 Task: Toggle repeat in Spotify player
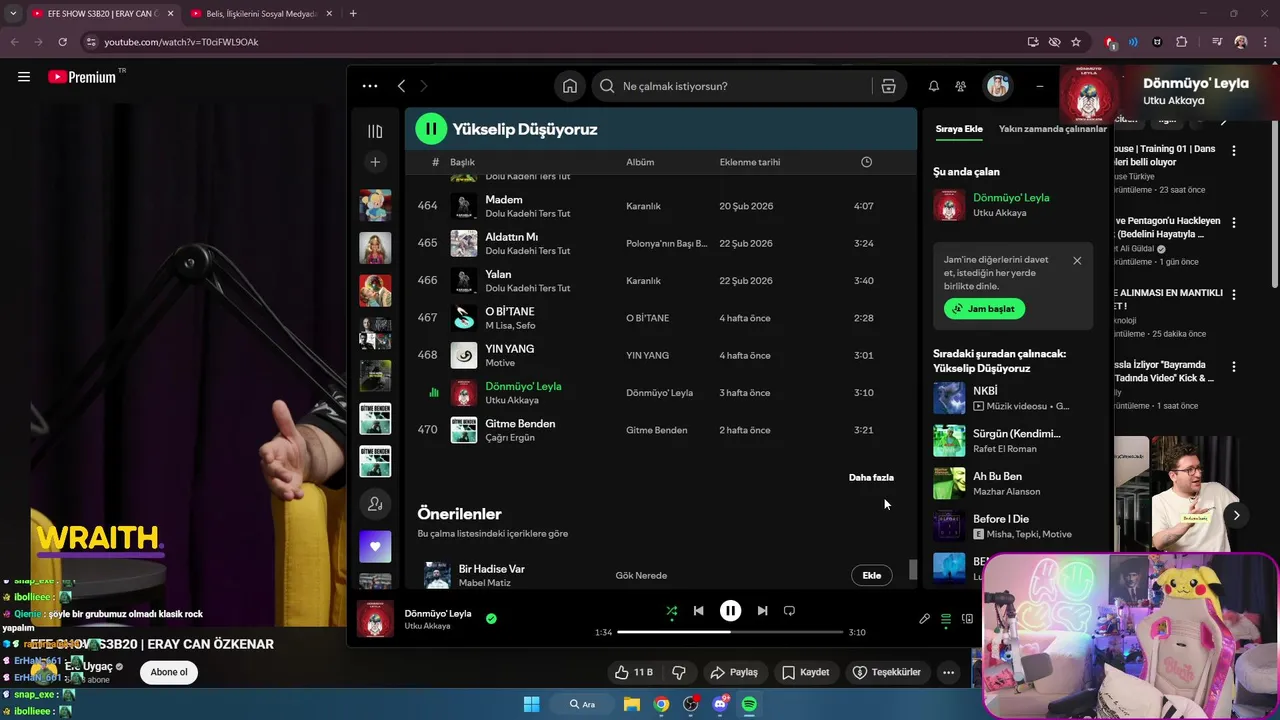click(789, 610)
